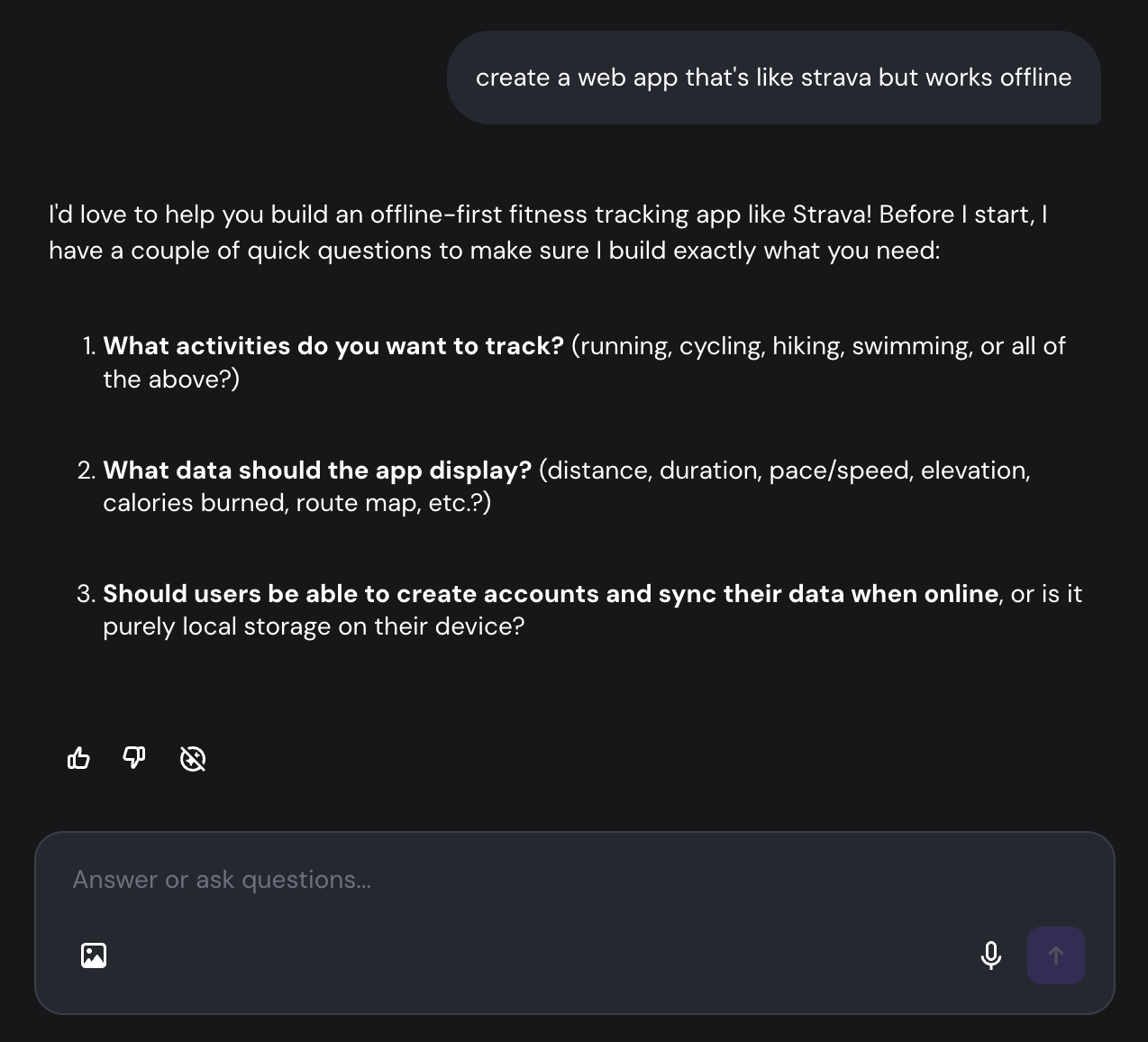Click the intro paragraph about offline-first fitness tracking
The width and height of the screenshot is (1148, 1042).
548,232
